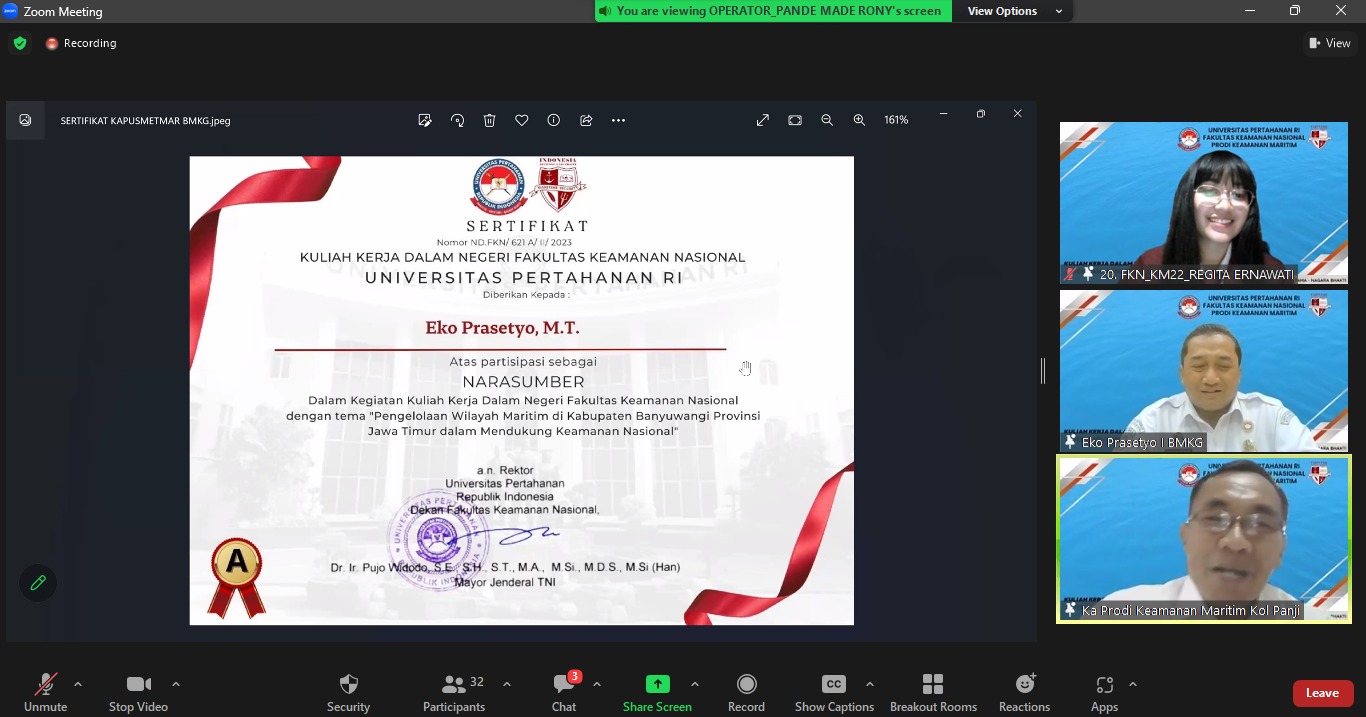The width and height of the screenshot is (1366, 717).
Task: Zoom in on the certificate
Action: [x=859, y=120]
